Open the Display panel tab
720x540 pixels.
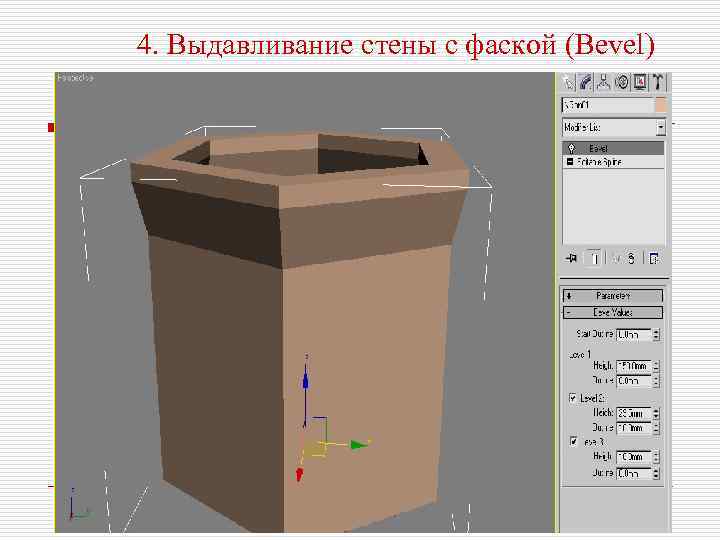[x=640, y=83]
